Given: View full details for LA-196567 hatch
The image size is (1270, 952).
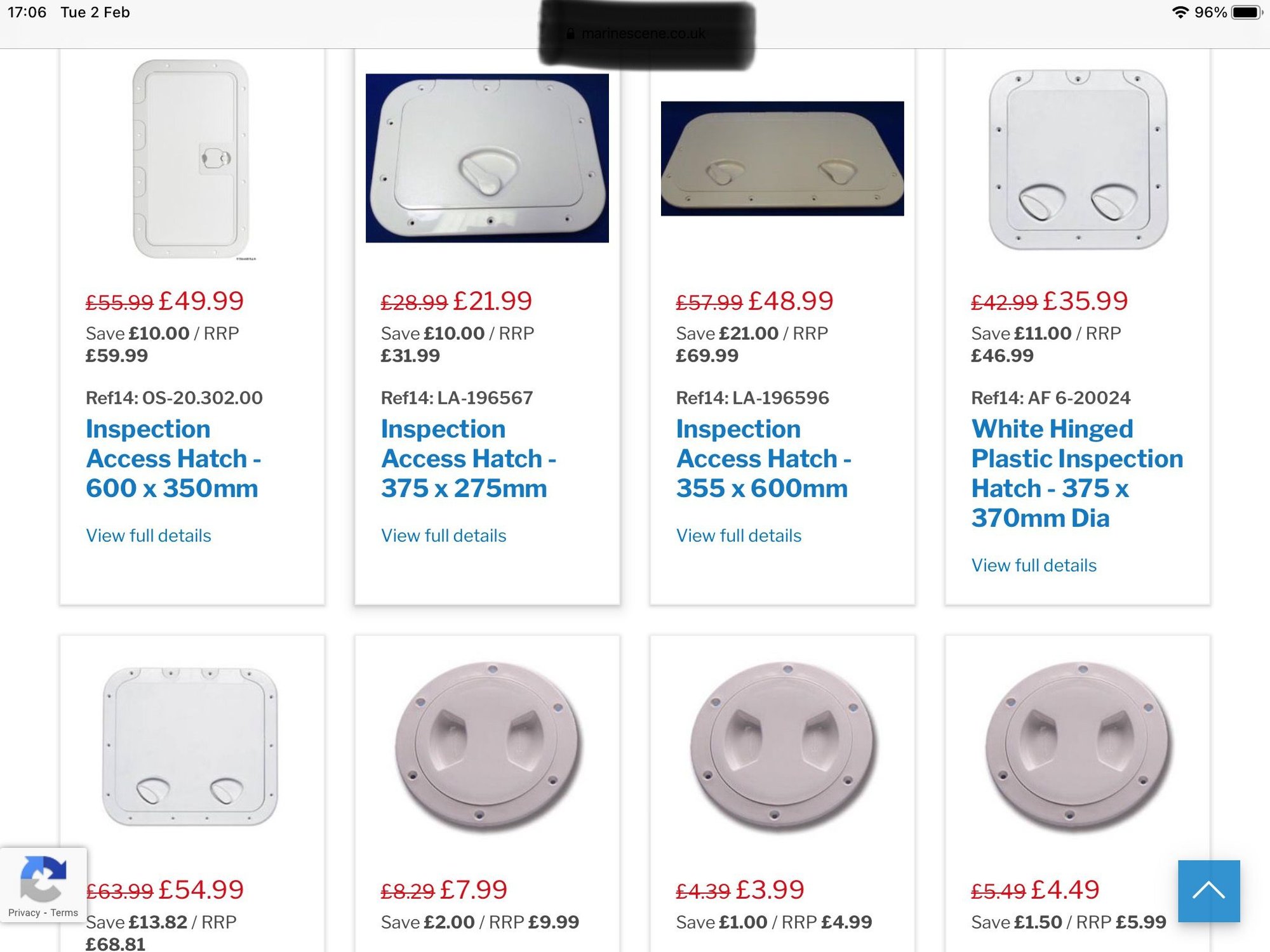Looking at the screenshot, I should pos(444,536).
